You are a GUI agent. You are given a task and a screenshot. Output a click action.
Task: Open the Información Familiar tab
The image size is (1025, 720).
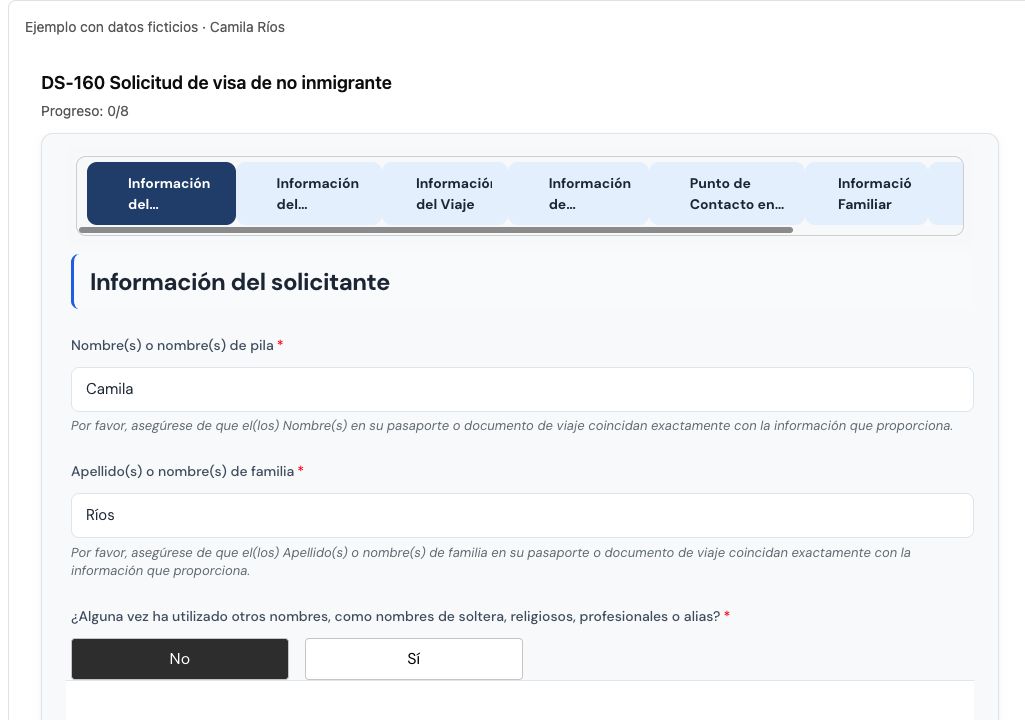(x=866, y=194)
